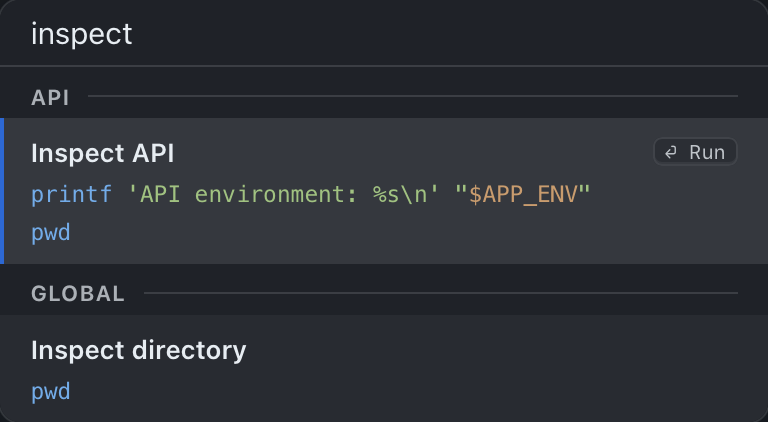Click the printf 'API environment' command line
Viewport: 768px width, 422px height.
[x=311, y=194]
